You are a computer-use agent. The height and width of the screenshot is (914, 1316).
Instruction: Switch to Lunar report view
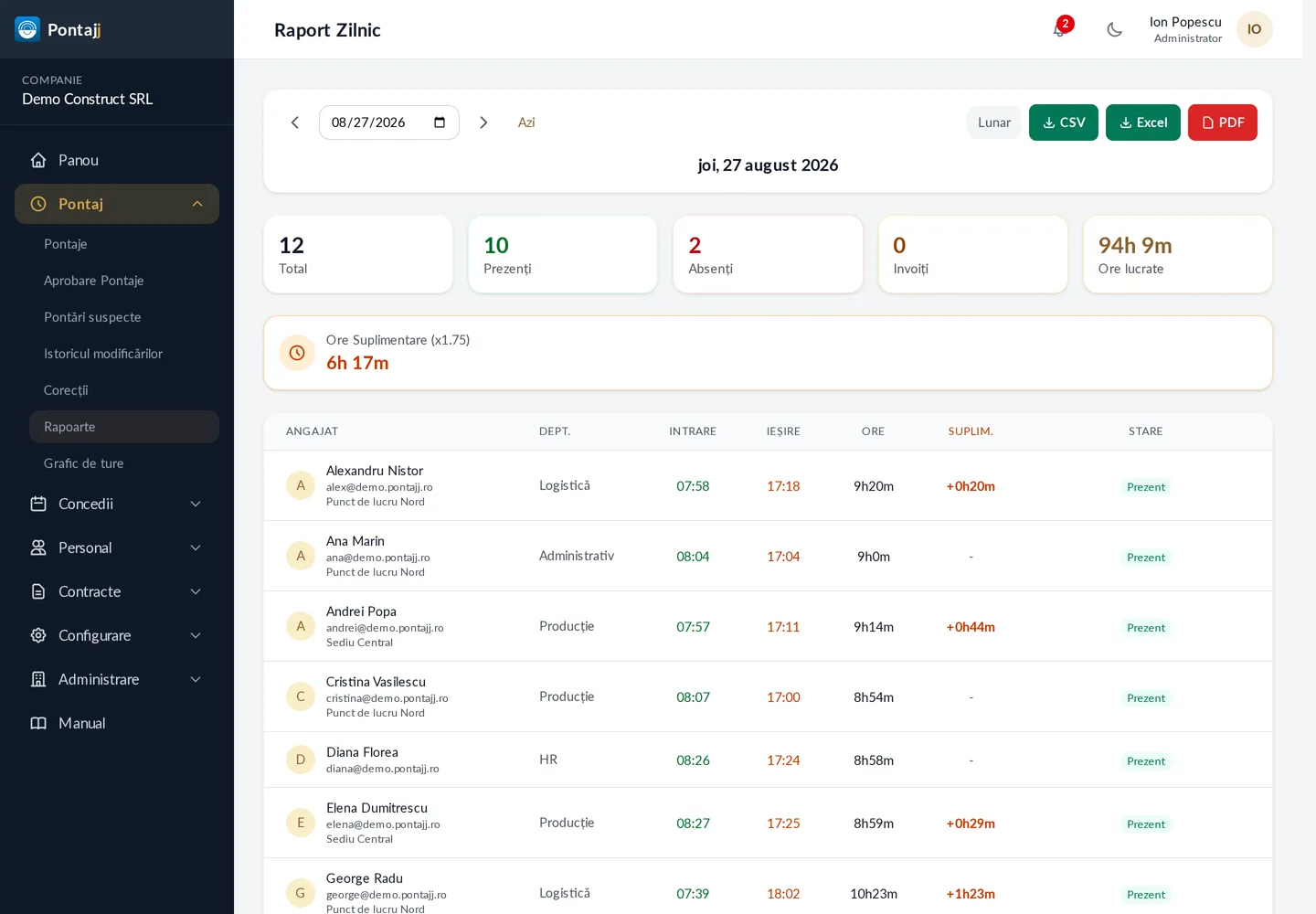(x=994, y=122)
